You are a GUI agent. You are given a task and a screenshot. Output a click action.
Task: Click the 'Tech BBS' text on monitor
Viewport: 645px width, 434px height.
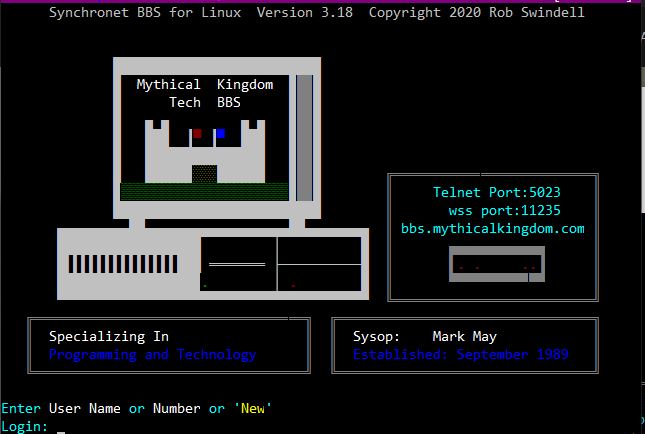(205, 102)
